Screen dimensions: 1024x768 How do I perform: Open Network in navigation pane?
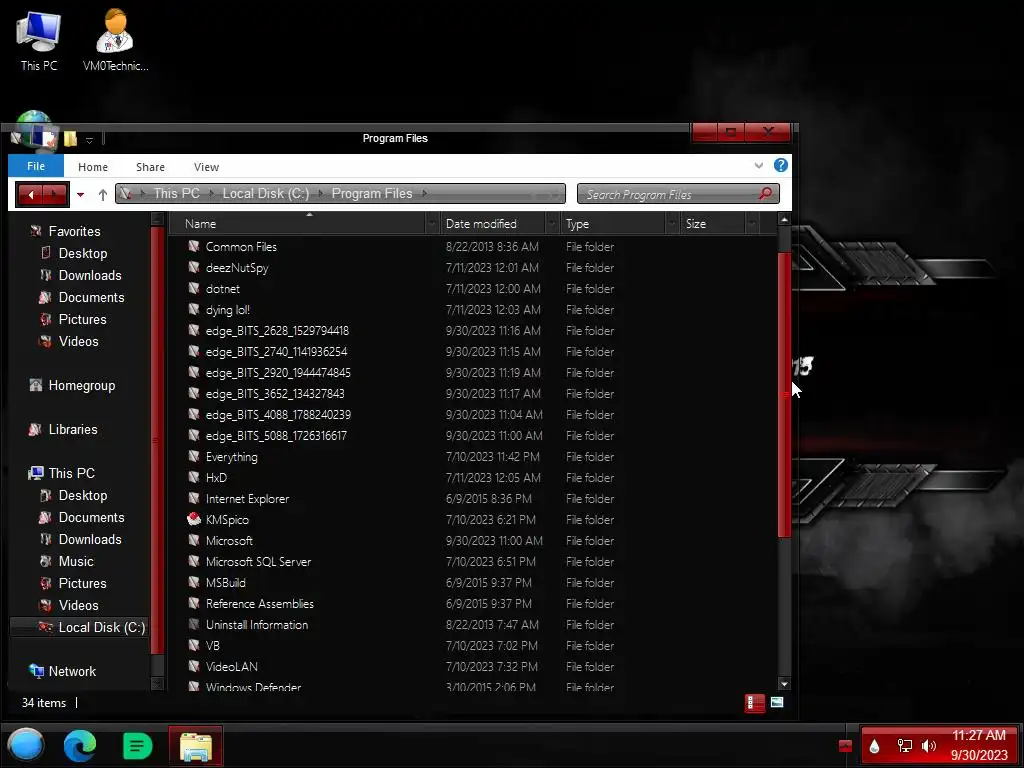[72, 671]
